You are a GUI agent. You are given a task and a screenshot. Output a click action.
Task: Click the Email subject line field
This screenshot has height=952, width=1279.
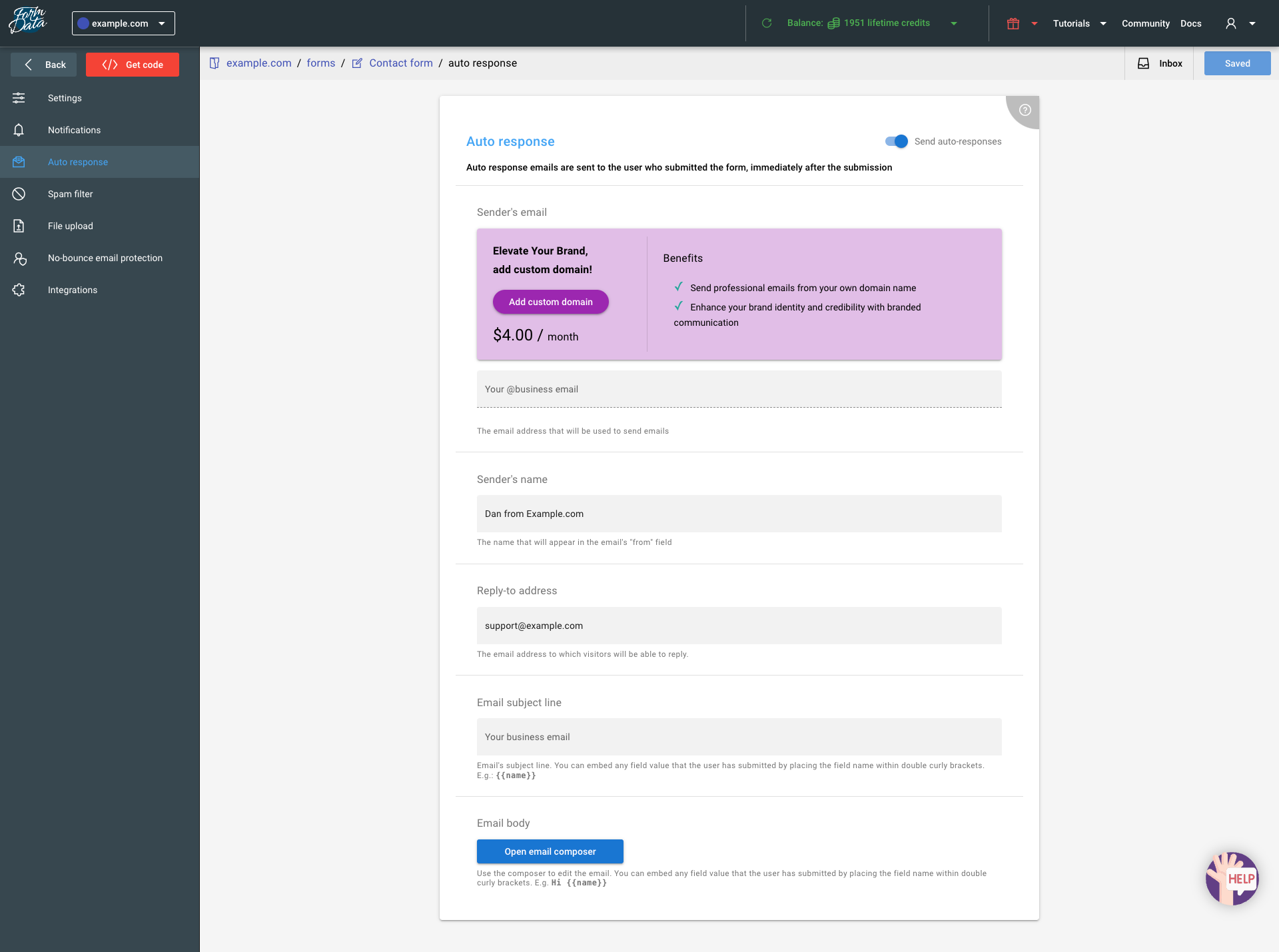point(739,737)
